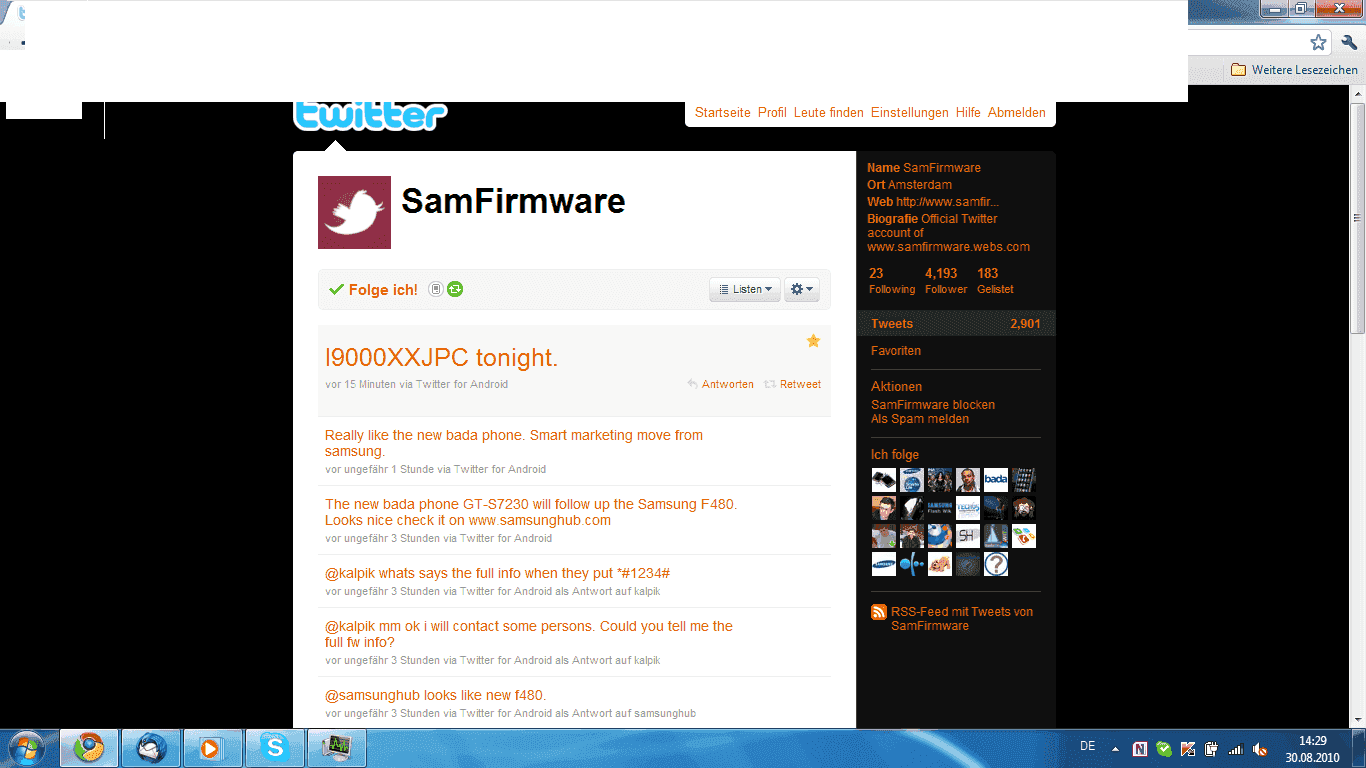The width and height of the screenshot is (1366, 768).
Task: Toggle the mobile device notifications icon
Action: tap(436, 289)
